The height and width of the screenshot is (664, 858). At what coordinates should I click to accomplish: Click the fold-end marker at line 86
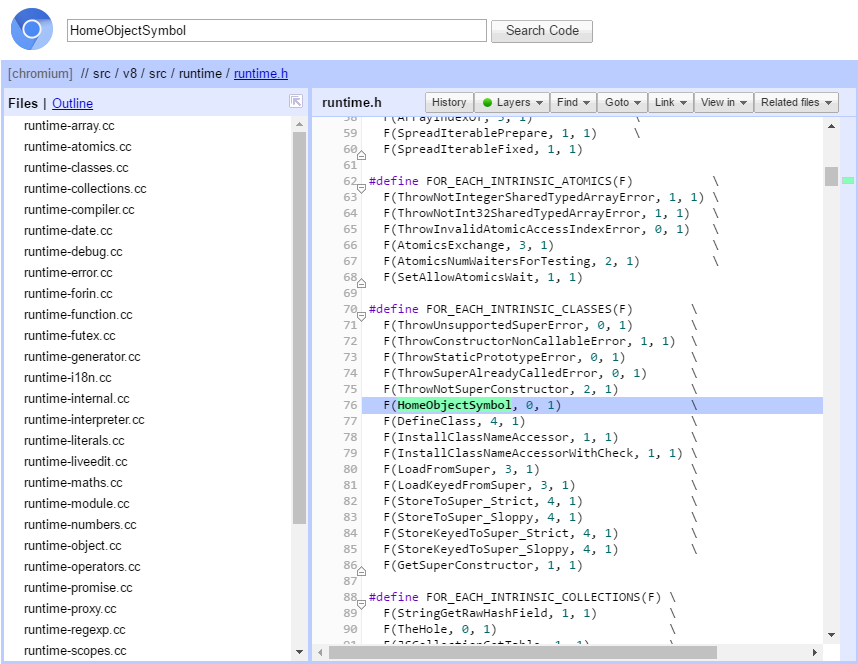point(361,570)
